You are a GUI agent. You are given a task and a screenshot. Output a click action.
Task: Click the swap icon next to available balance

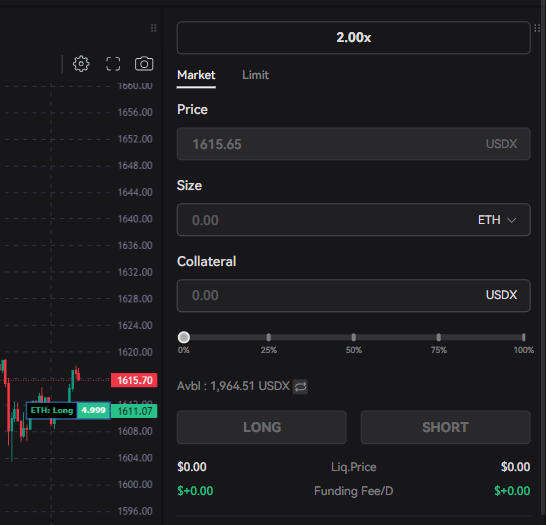(300, 386)
